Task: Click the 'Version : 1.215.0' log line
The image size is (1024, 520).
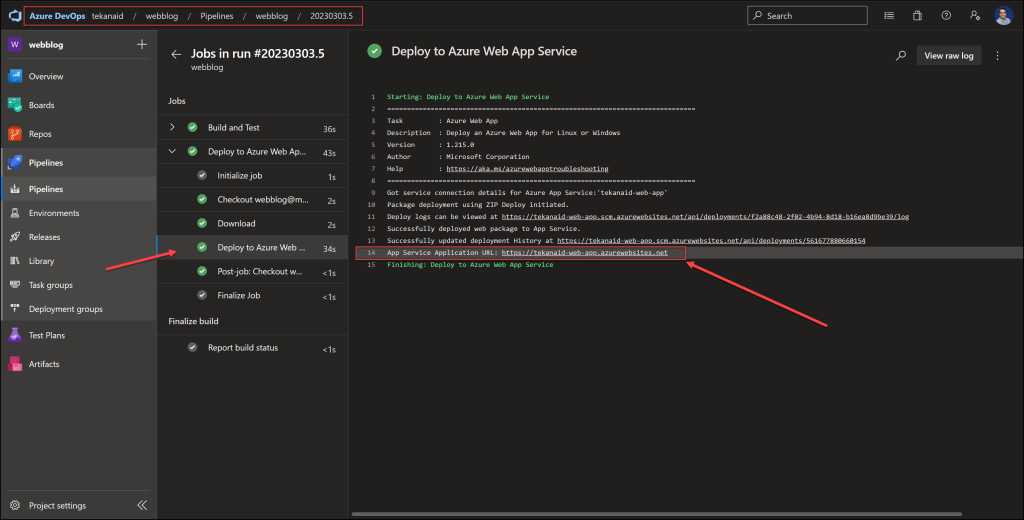Action: 430,144
